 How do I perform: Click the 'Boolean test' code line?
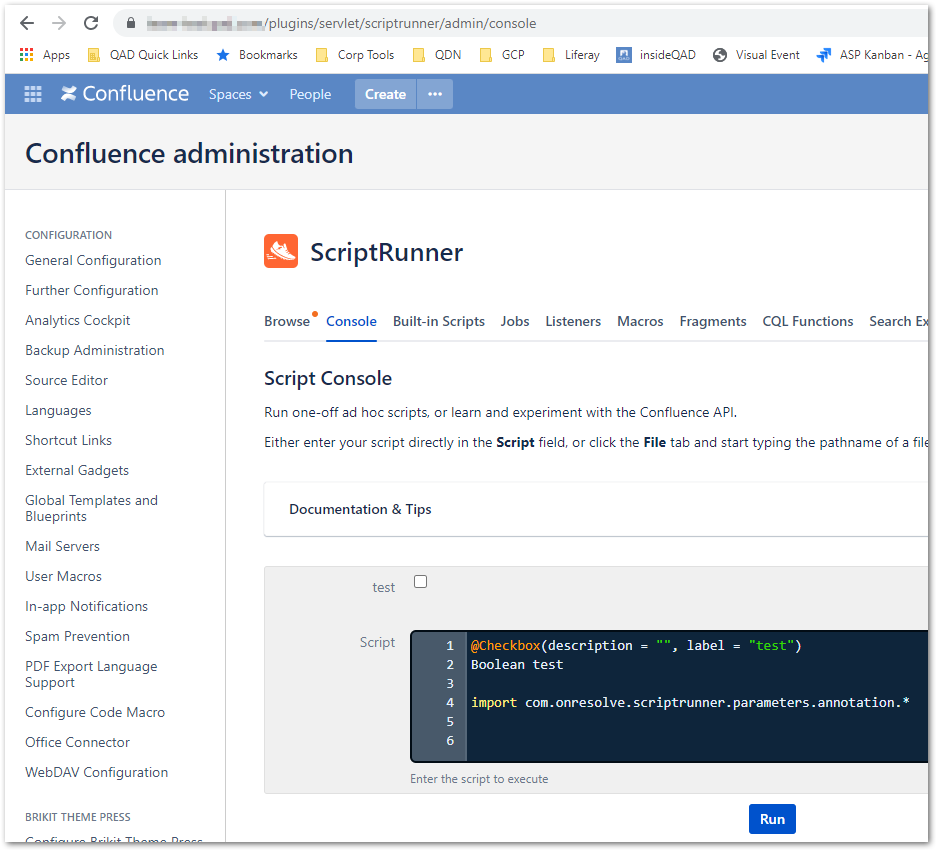tap(517, 665)
